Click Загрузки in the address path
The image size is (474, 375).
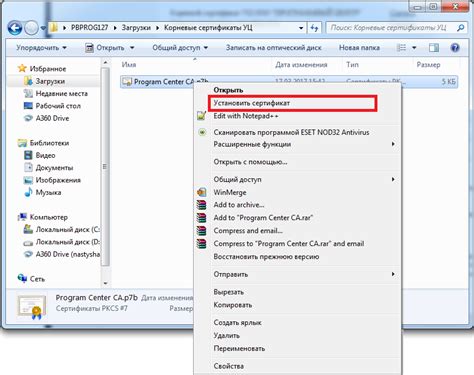(136, 28)
